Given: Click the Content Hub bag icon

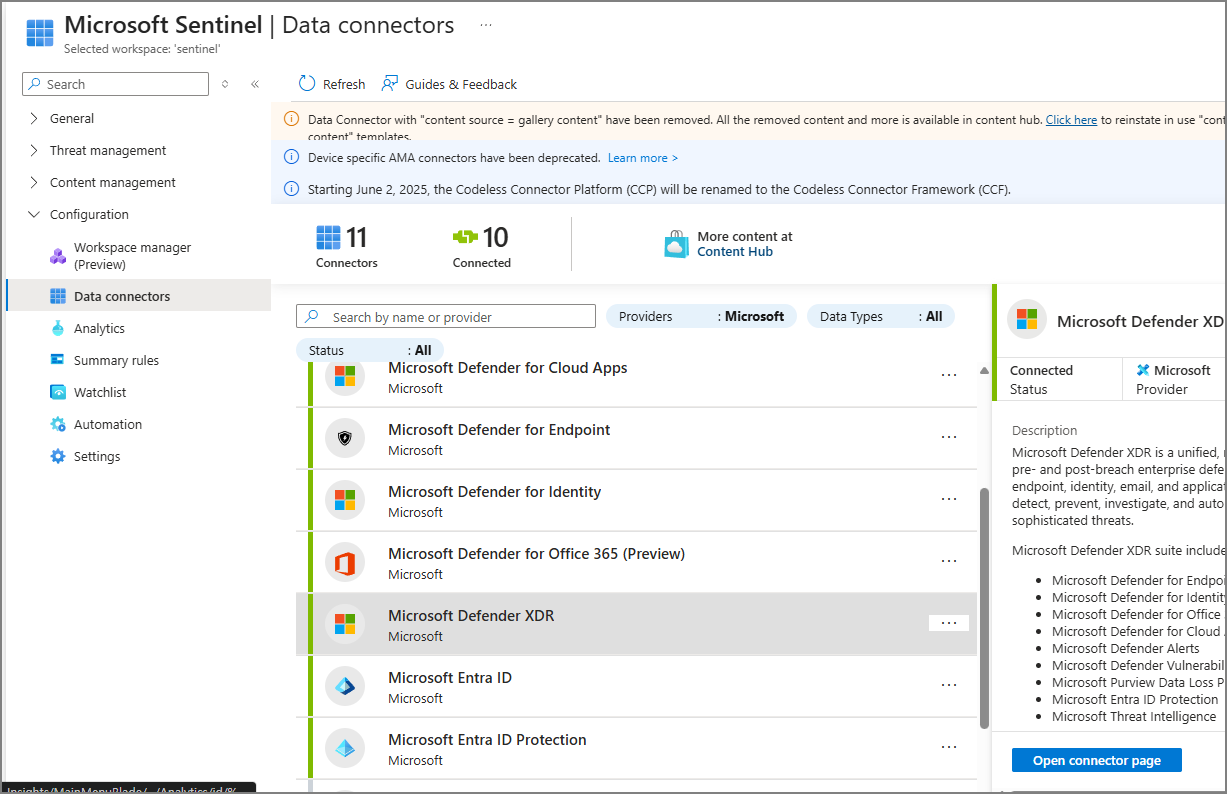Looking at the screenshot, I should coord(677,244).
